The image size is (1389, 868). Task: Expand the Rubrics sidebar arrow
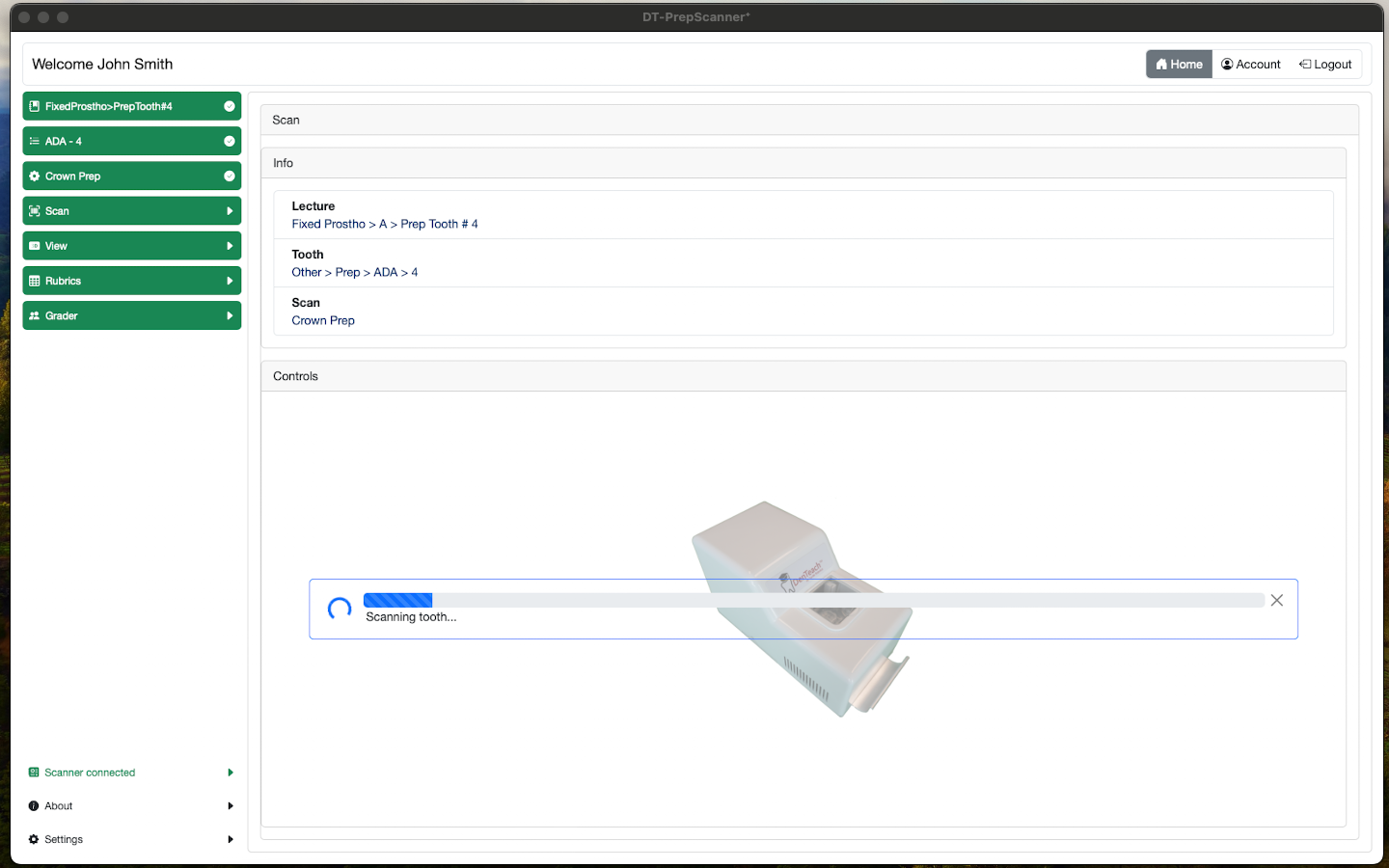pos(230,281)
